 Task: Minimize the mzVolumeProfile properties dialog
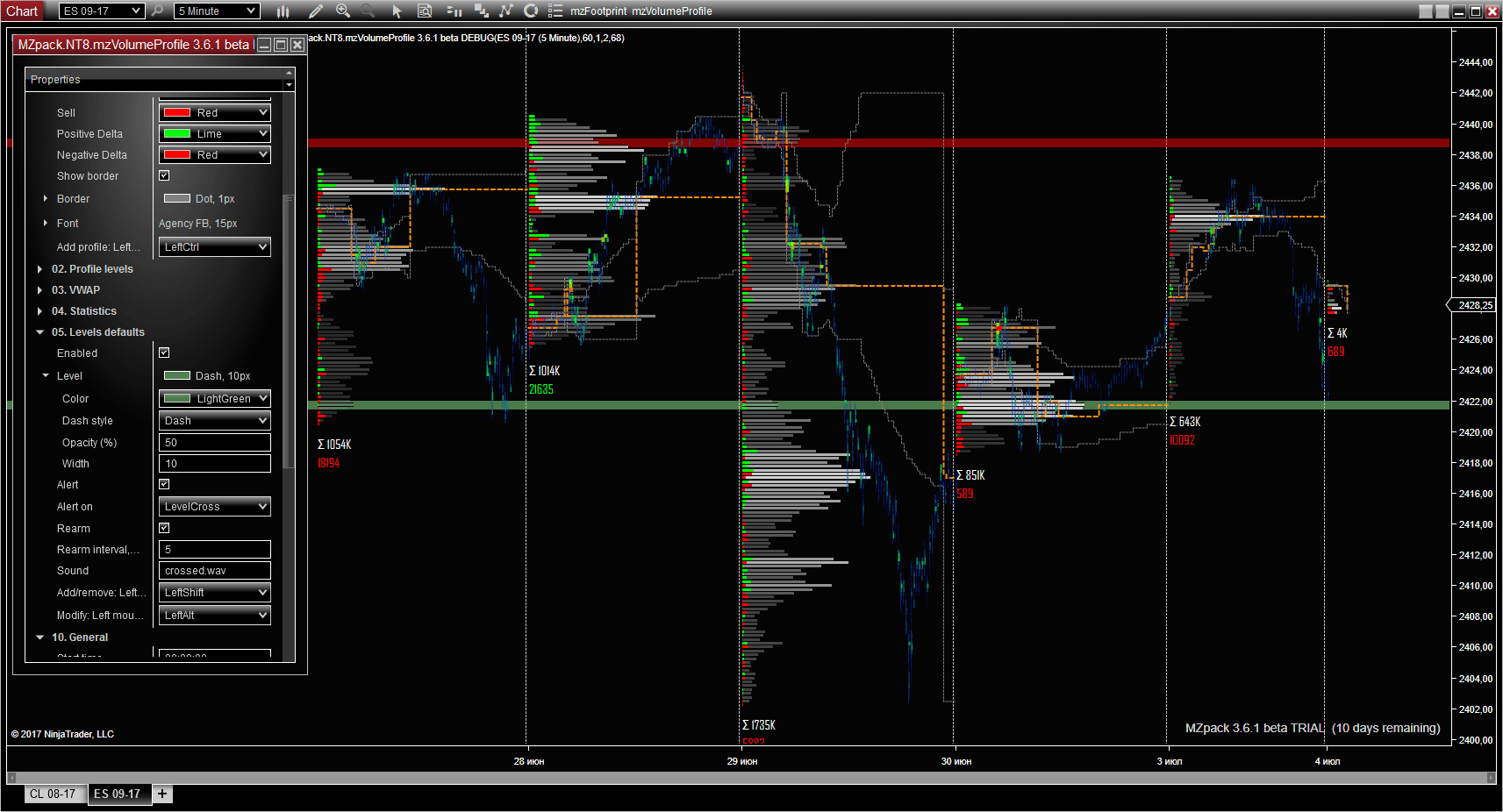pos(264,45)
